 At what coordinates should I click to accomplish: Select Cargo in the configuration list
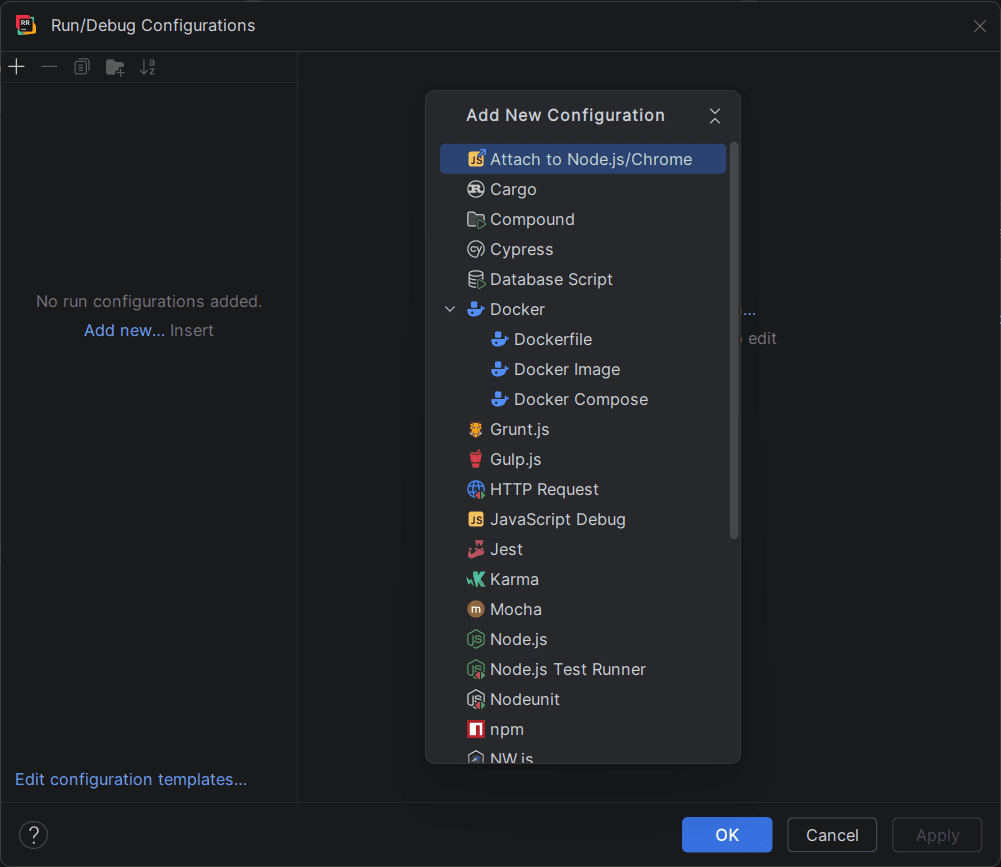point(513,189)
